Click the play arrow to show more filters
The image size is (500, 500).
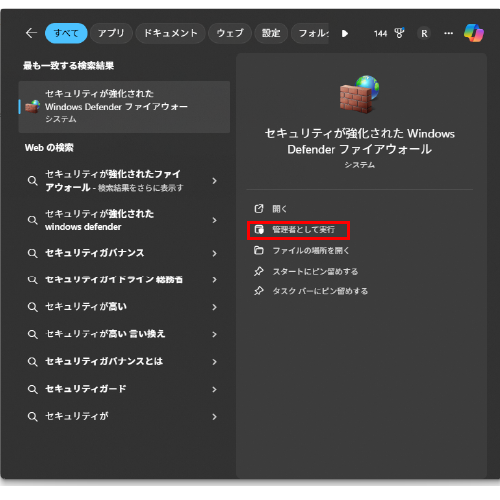[345, 33]
